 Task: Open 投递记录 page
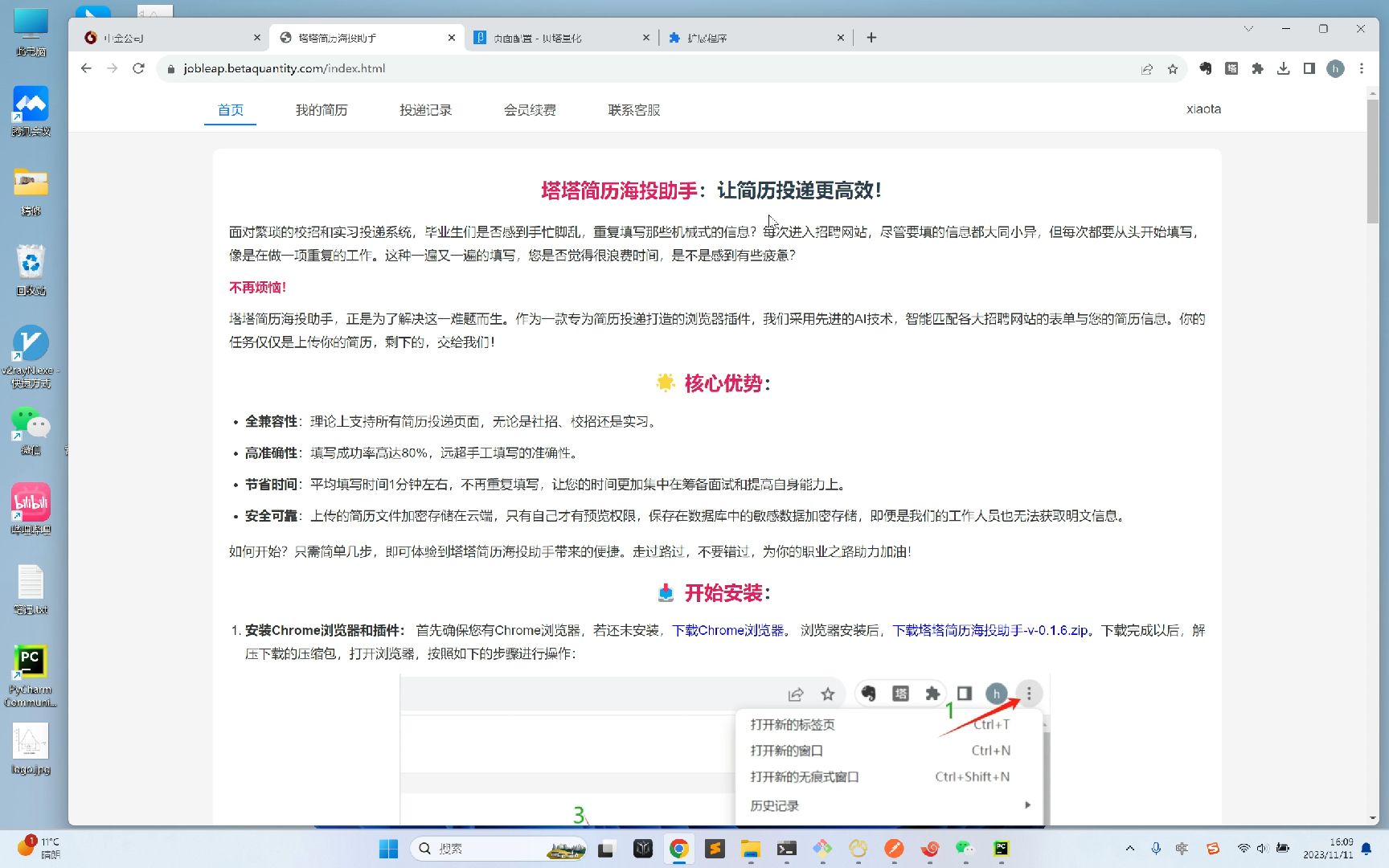[x=426, y=110]
